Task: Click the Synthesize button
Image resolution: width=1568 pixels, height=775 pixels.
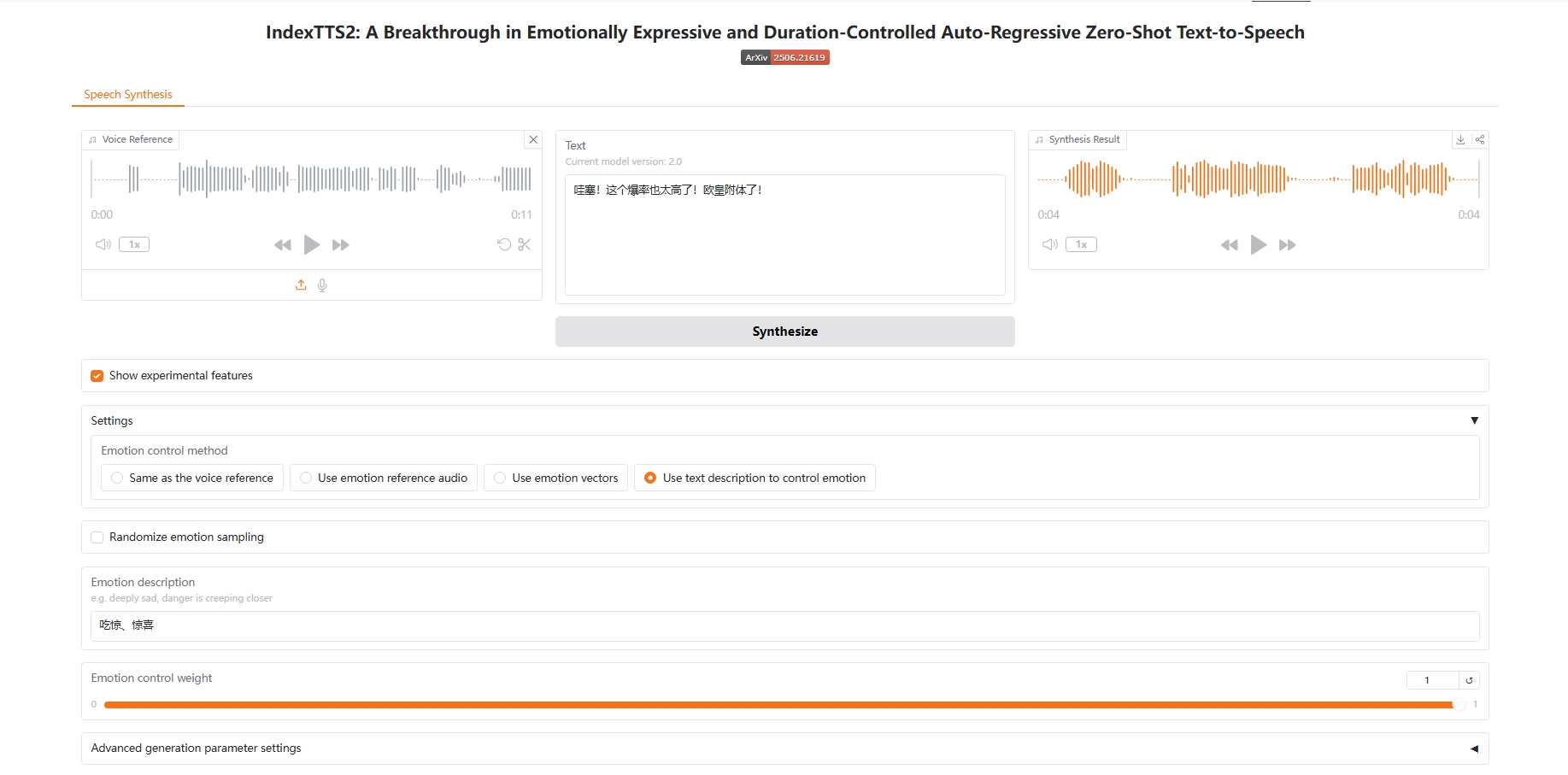Action: 784,332
